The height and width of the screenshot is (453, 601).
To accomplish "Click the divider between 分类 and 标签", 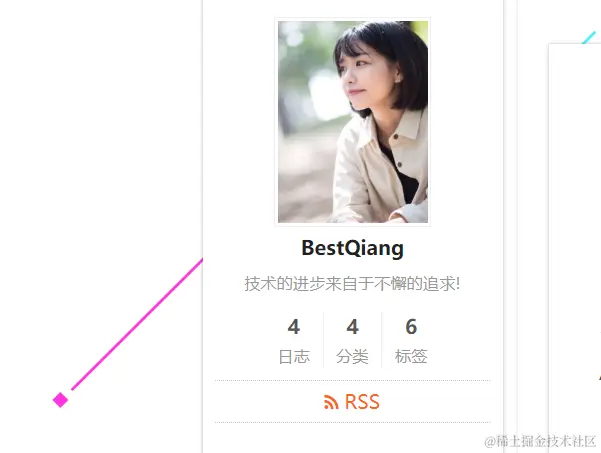I will point(381,340).
